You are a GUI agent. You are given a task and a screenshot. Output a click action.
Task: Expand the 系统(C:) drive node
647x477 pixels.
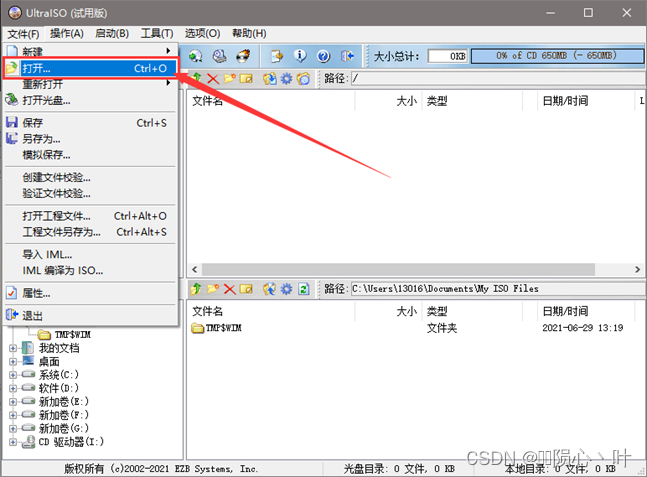coord(13,375)
